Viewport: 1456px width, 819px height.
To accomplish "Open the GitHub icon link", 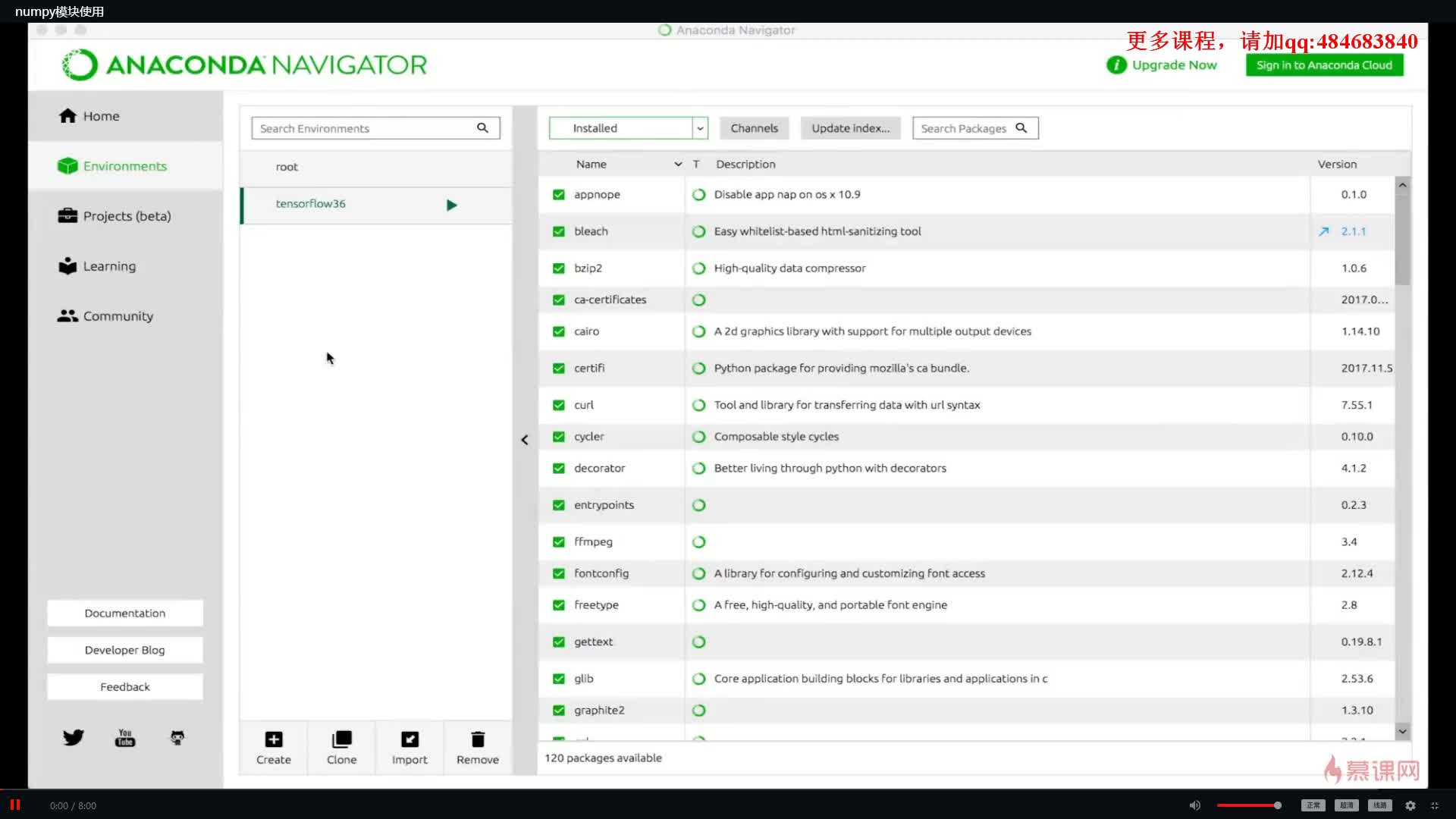I will tap(177, 738).
